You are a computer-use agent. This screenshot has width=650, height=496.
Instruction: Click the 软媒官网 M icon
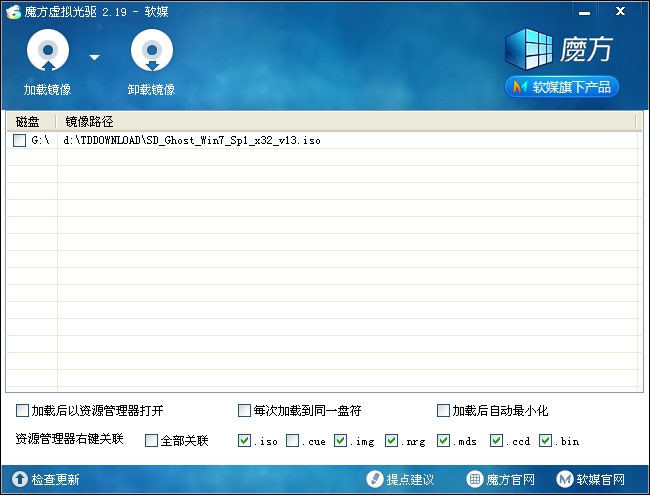point(565,479)
